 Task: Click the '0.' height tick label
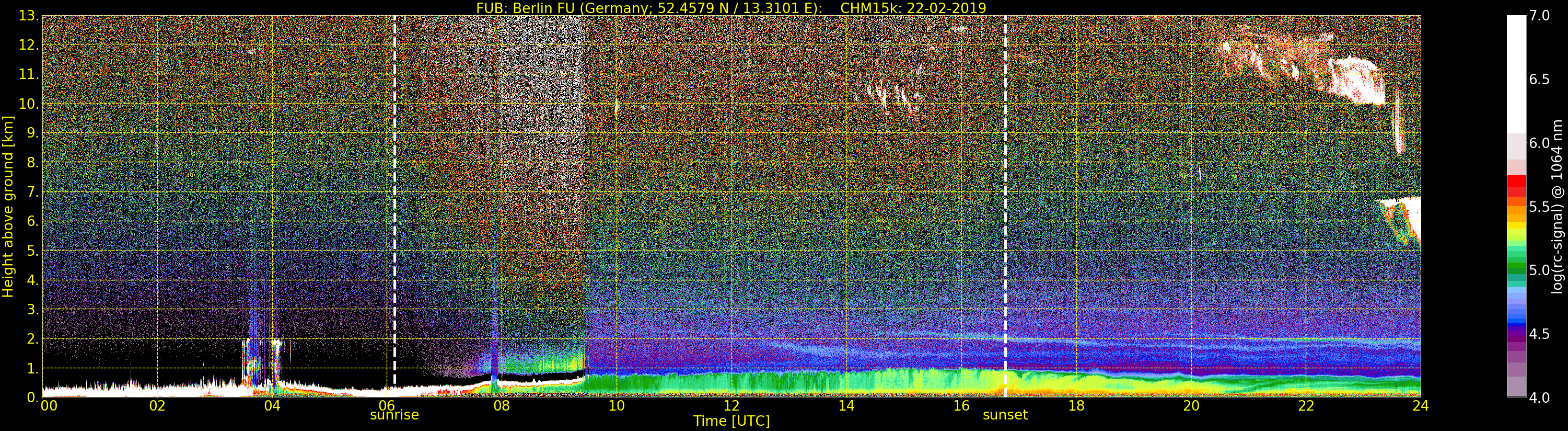point(33,398)
